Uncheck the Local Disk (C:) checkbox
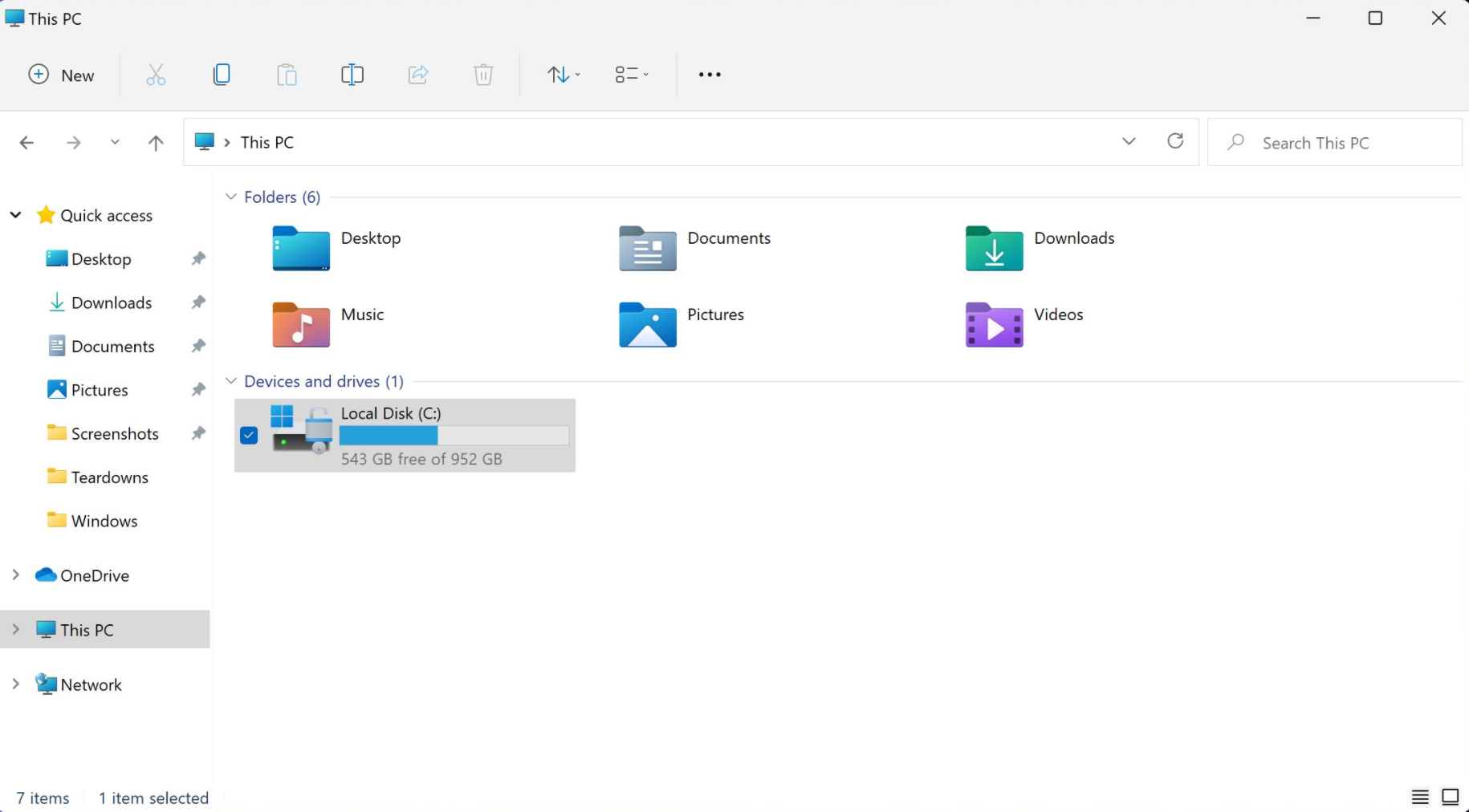This screenshot has height=812, width=1469. [x=249, y=435]
